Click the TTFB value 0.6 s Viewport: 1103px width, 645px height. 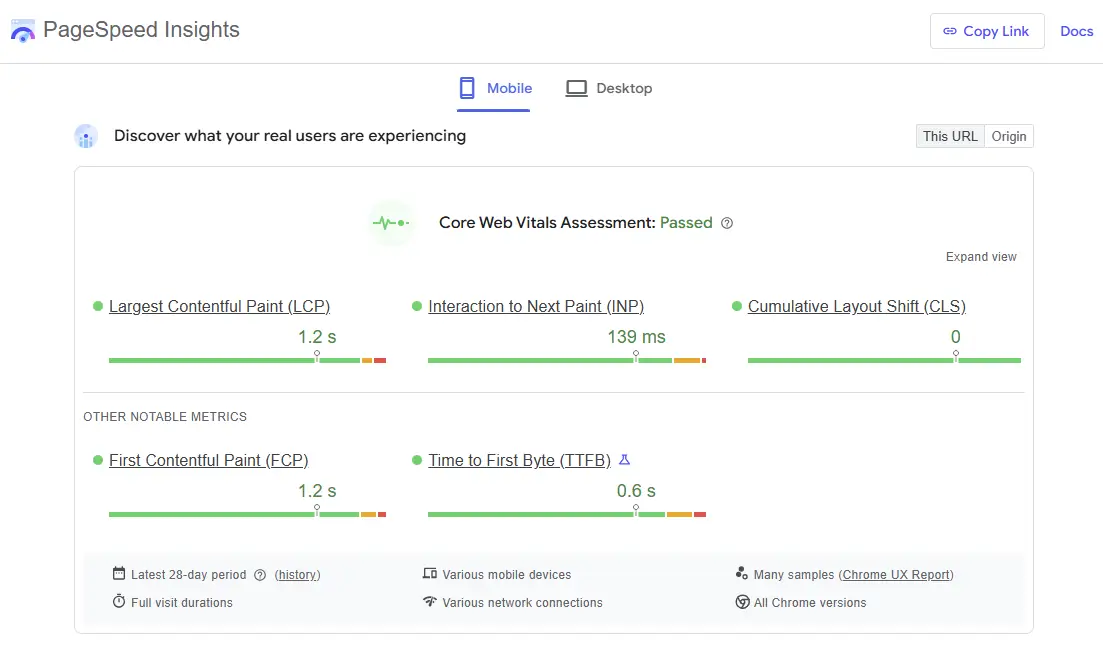point(637,491)
